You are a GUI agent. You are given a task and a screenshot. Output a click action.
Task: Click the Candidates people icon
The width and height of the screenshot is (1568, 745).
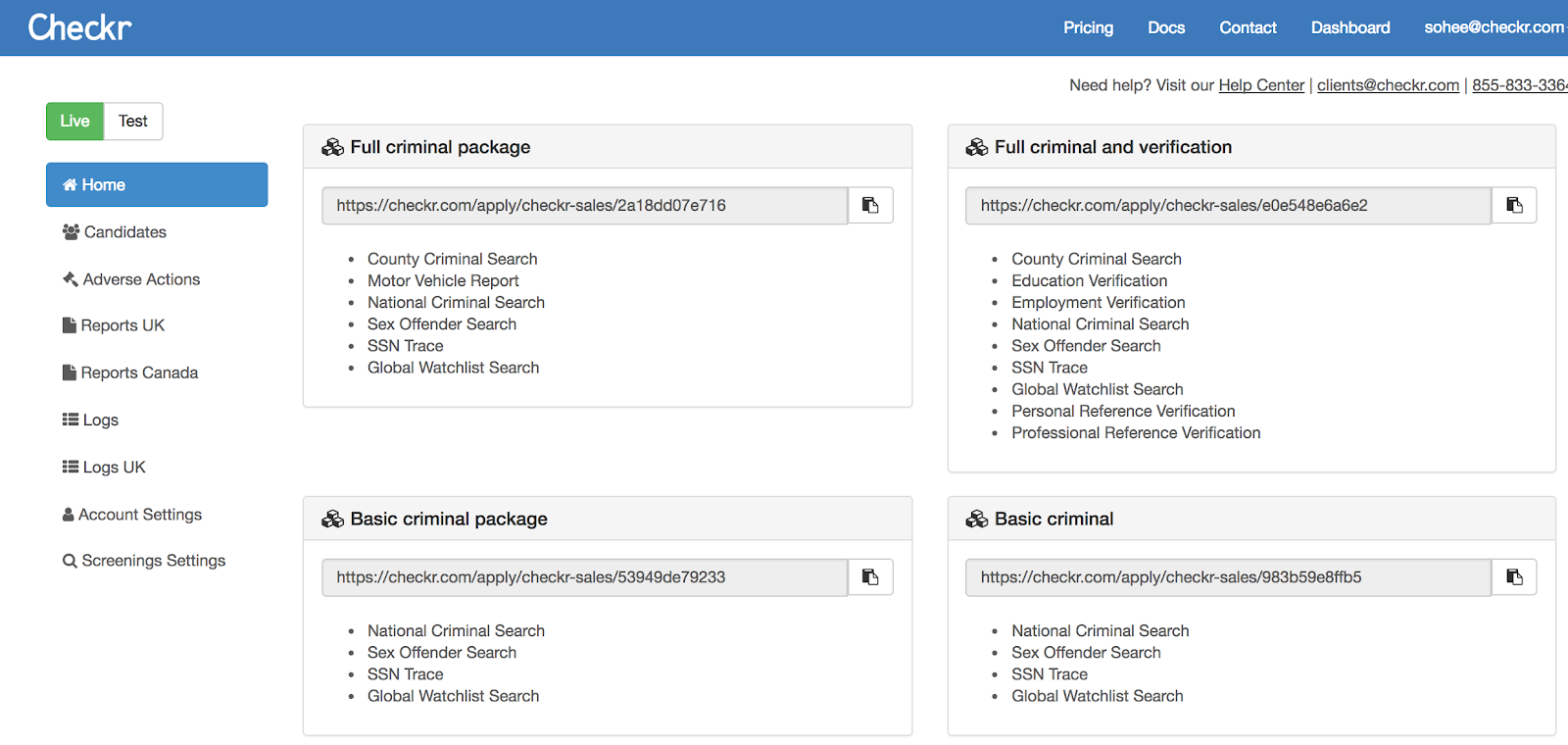pyautogui.click(x=71, y=232)
